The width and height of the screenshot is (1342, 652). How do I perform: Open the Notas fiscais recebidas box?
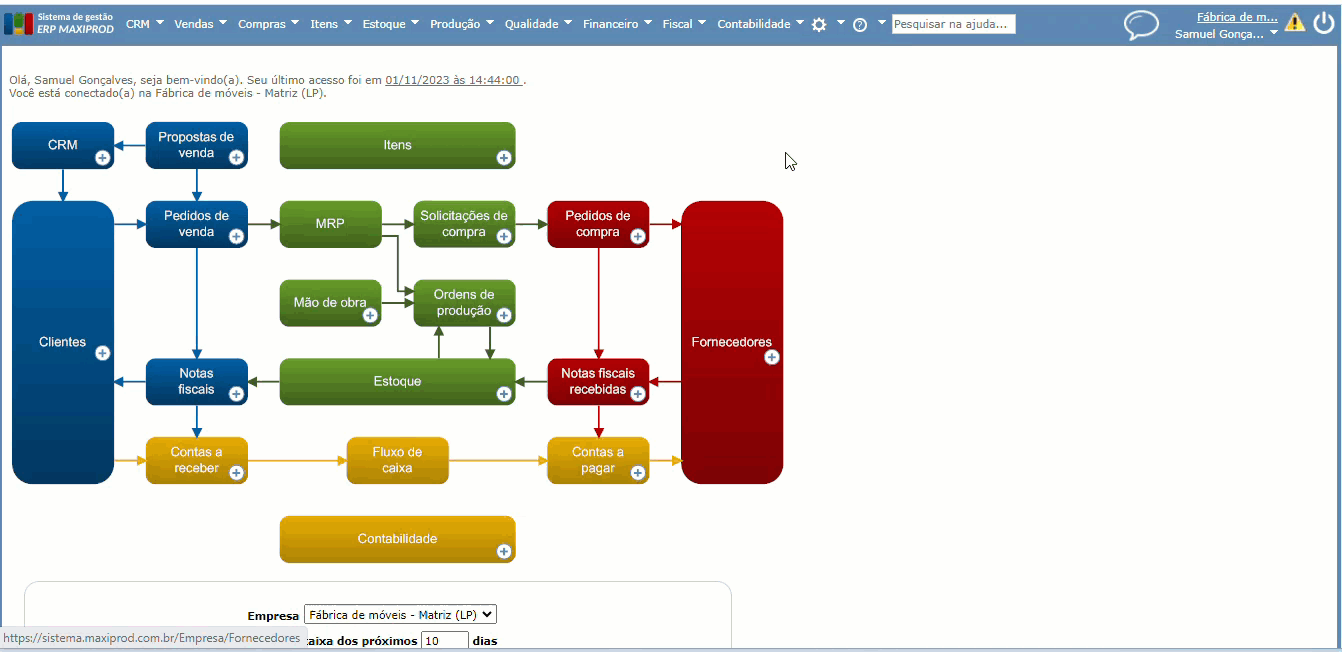(598, 381)
